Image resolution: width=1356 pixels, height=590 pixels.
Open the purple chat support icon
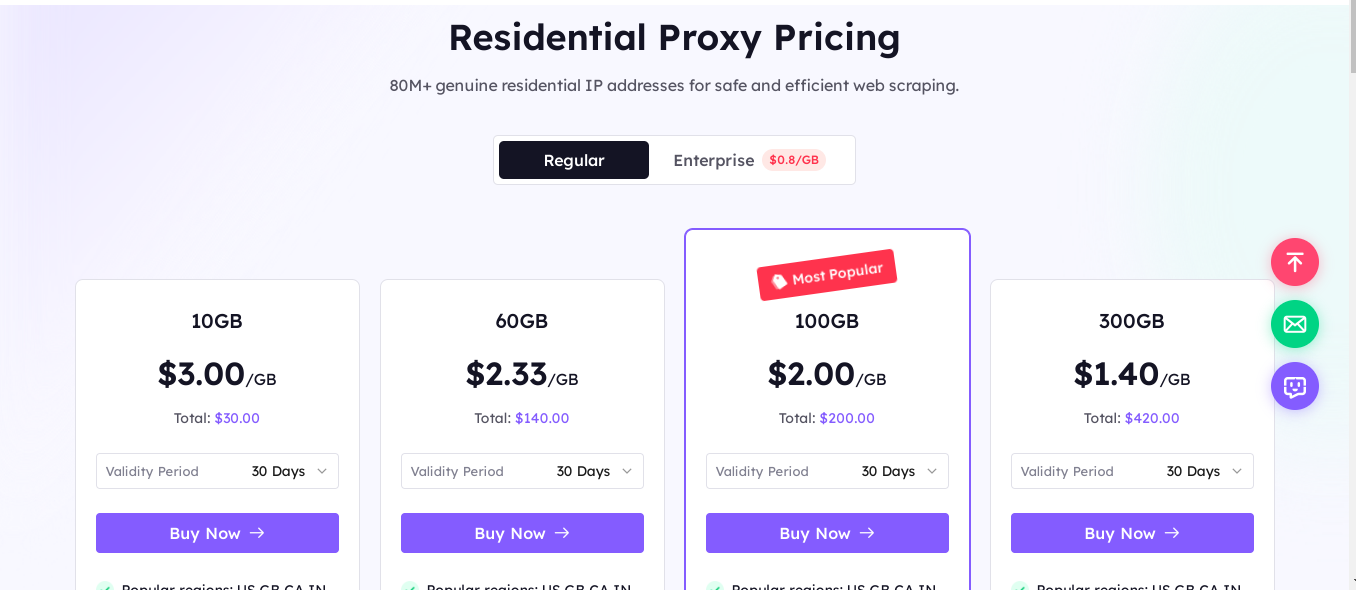[x=1295, y=386]
